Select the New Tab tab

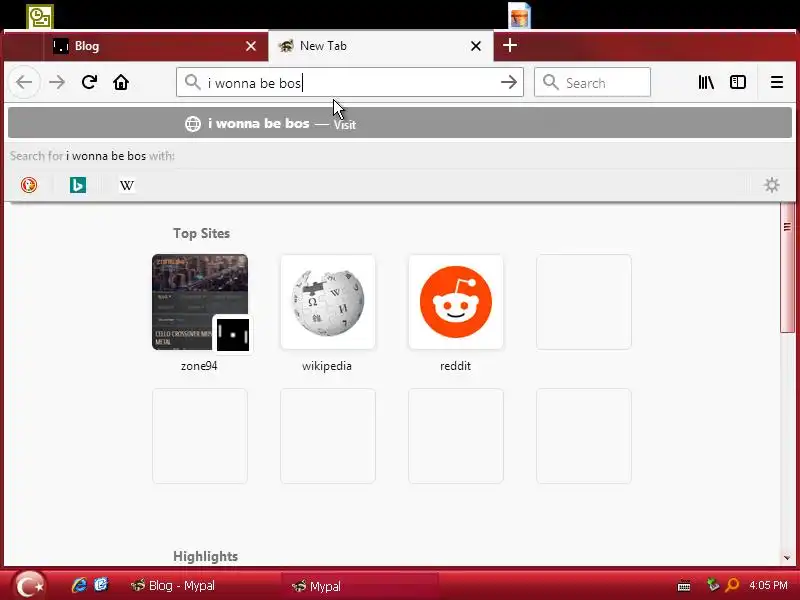pos(381,46)
